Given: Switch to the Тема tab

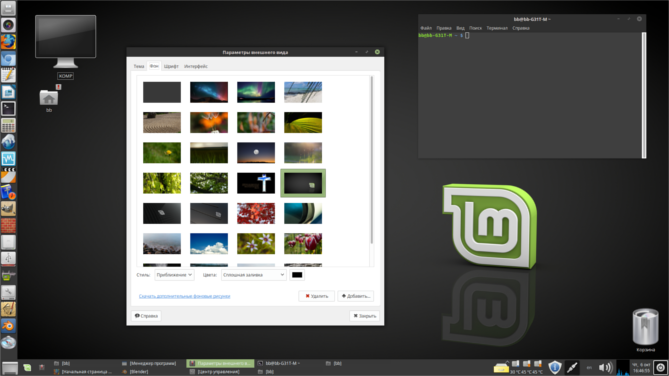Looking at the screenshot, I should [139, 66].
